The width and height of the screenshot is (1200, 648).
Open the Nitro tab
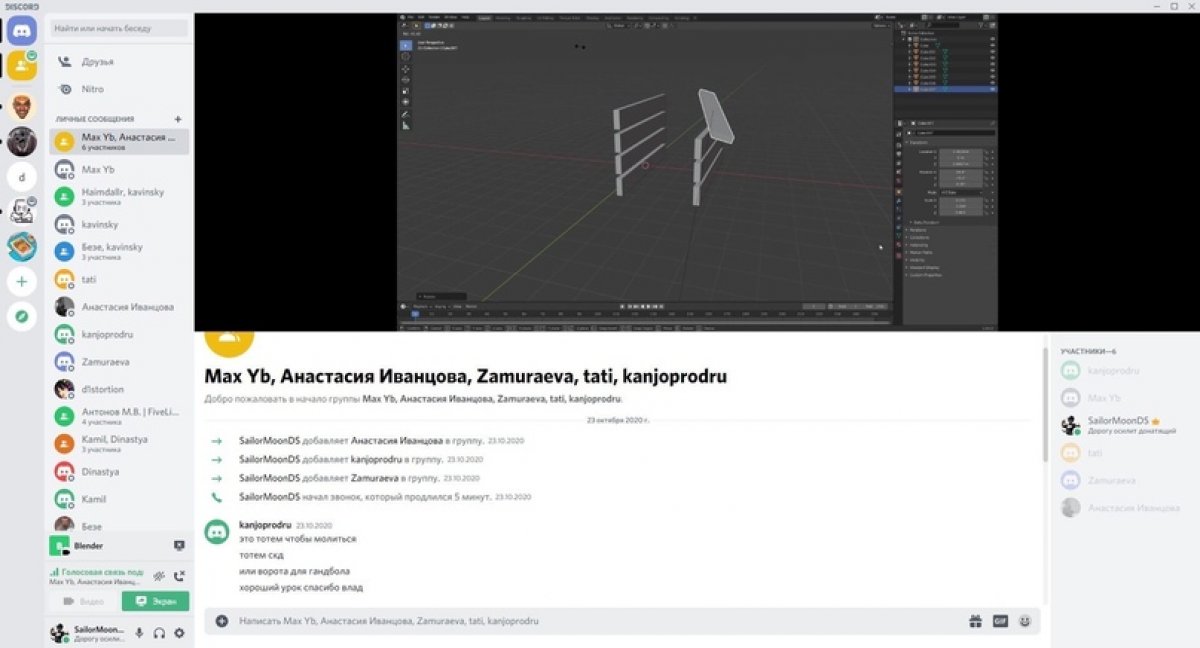92,89
